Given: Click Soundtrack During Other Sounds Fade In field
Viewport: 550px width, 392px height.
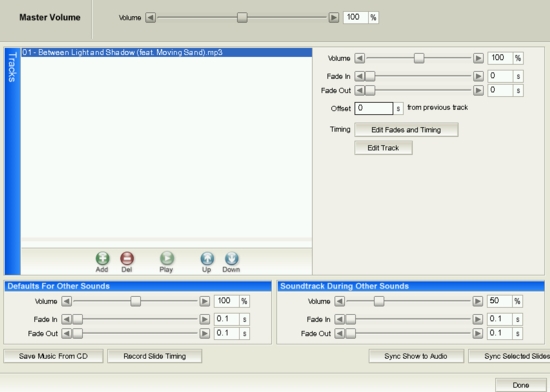Looking at the screenshot, I should tap(500, 319).
